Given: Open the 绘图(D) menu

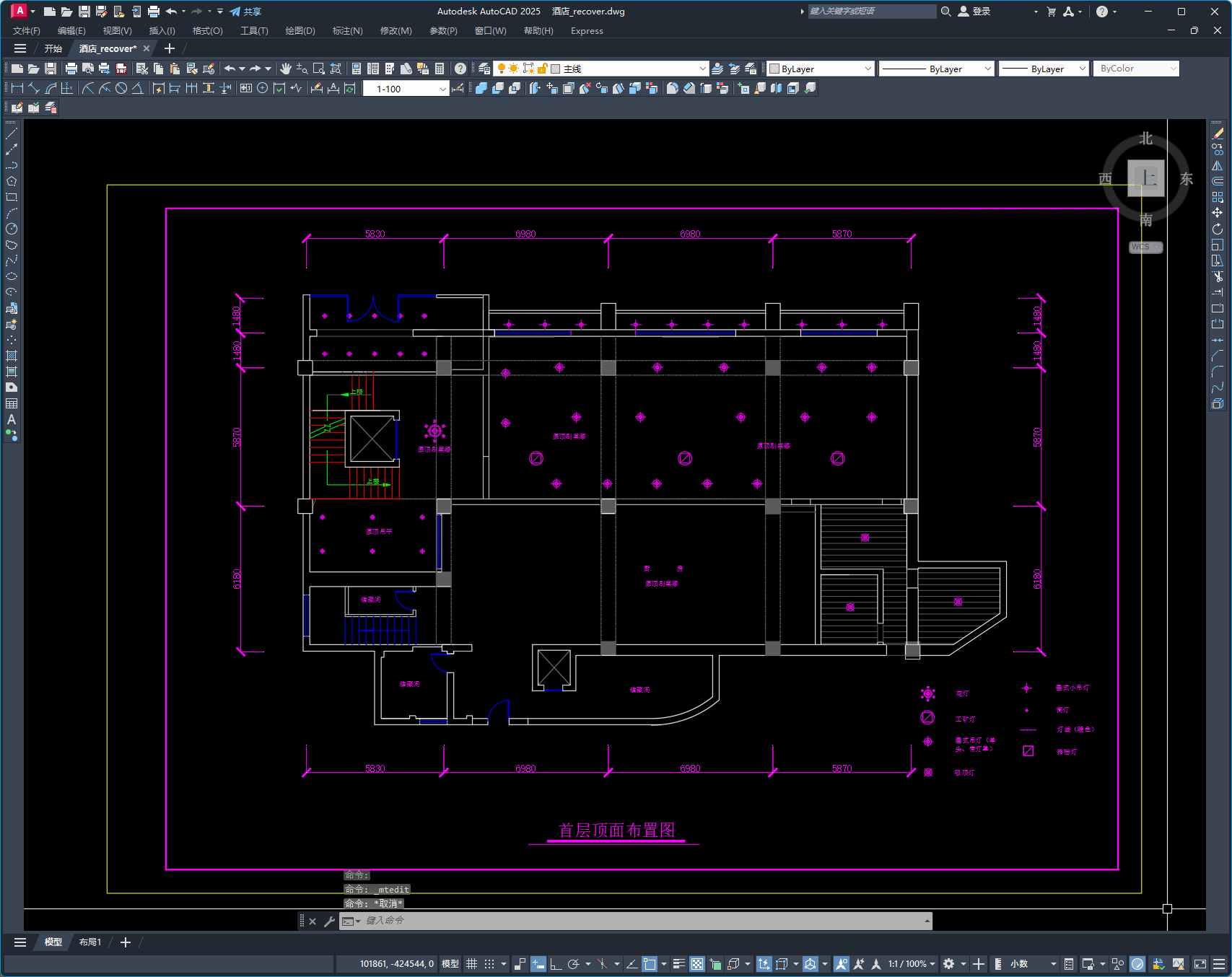Looking at the screenshot, I should (x=300, y=31).
